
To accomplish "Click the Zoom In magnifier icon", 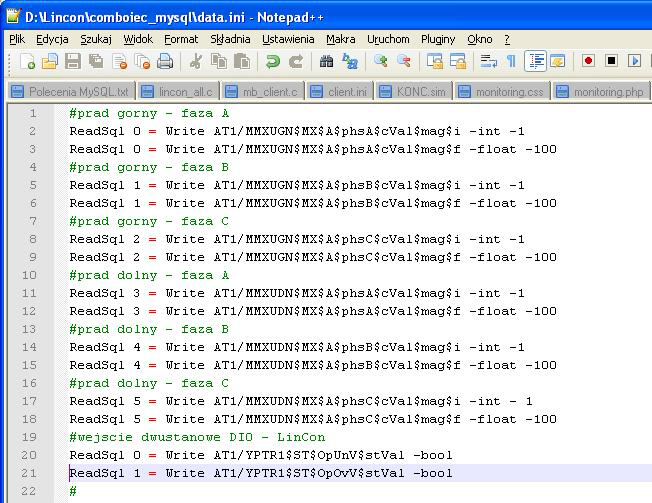I will (x=380, y=62).
